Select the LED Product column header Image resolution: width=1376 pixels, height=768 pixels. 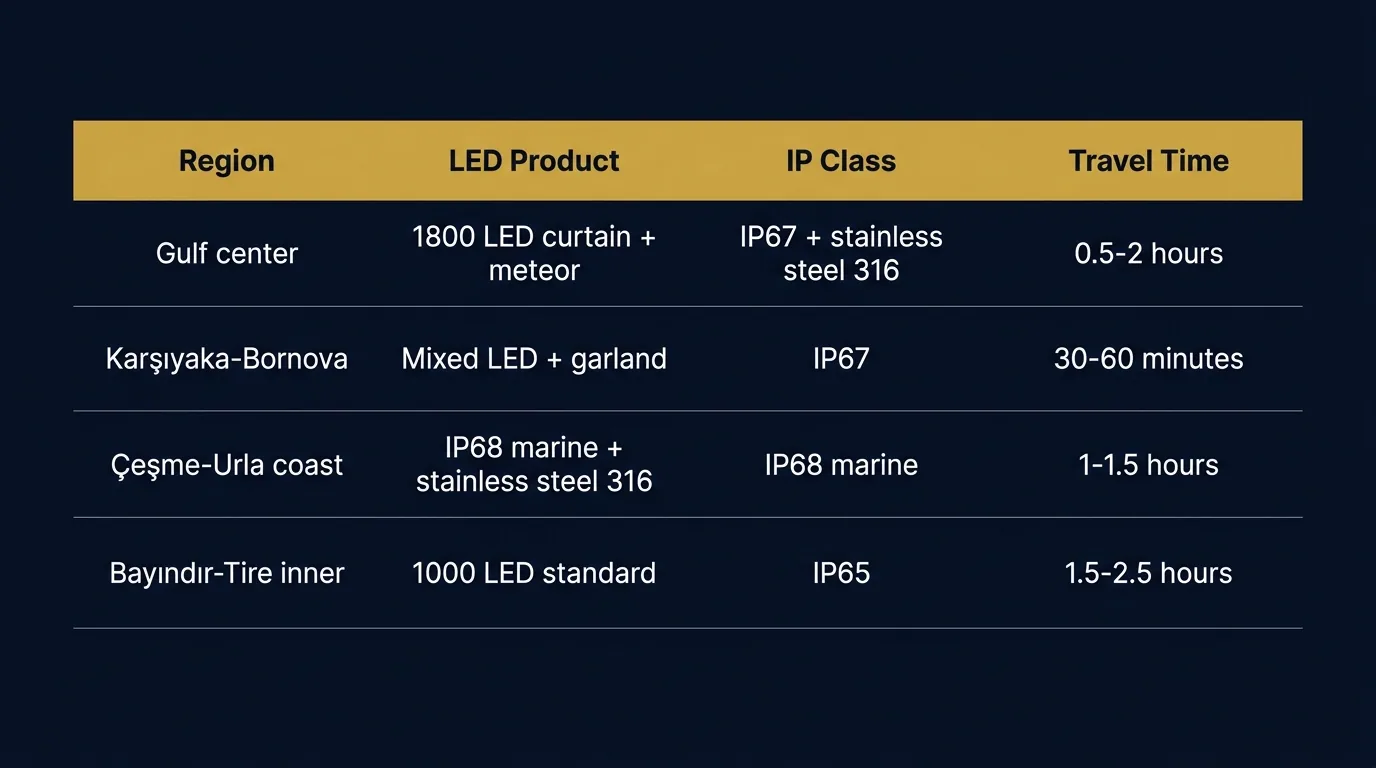point(534,161)
